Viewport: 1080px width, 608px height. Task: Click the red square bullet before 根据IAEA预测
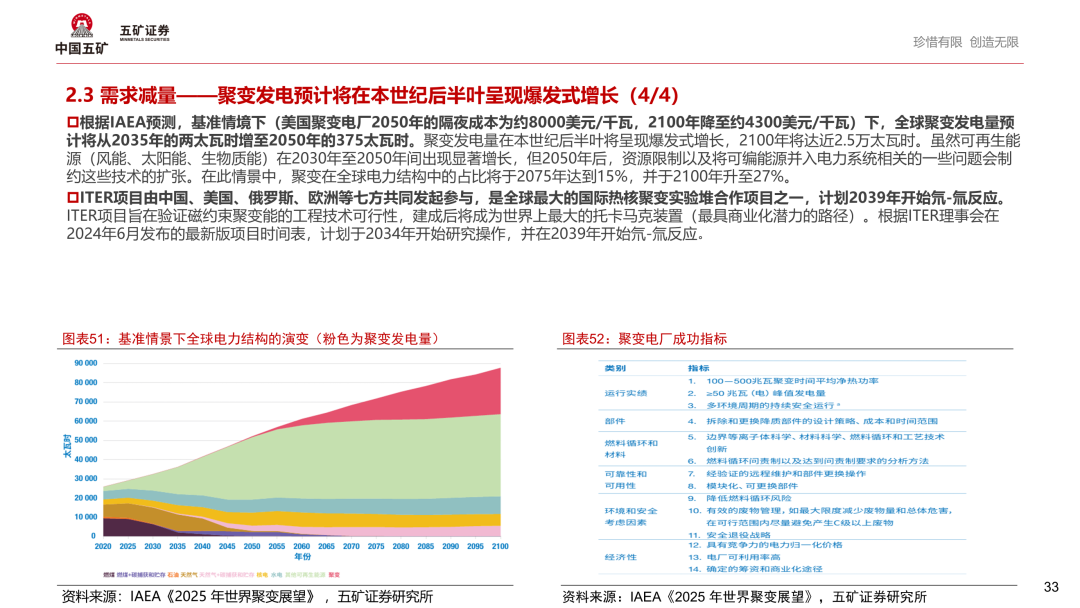tap(71, 122)
